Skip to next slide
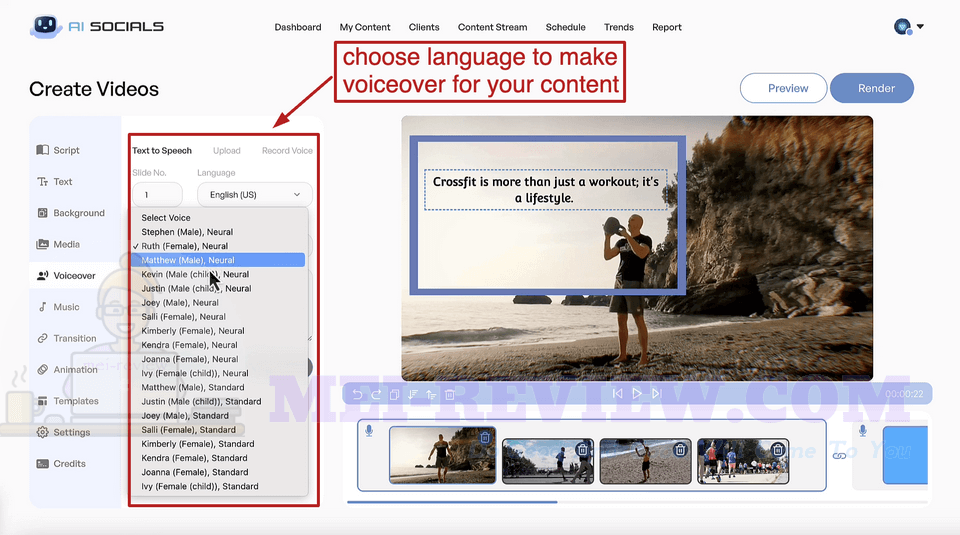The height and width of the screenshot is (535, 960). click(x=656, y=394)
